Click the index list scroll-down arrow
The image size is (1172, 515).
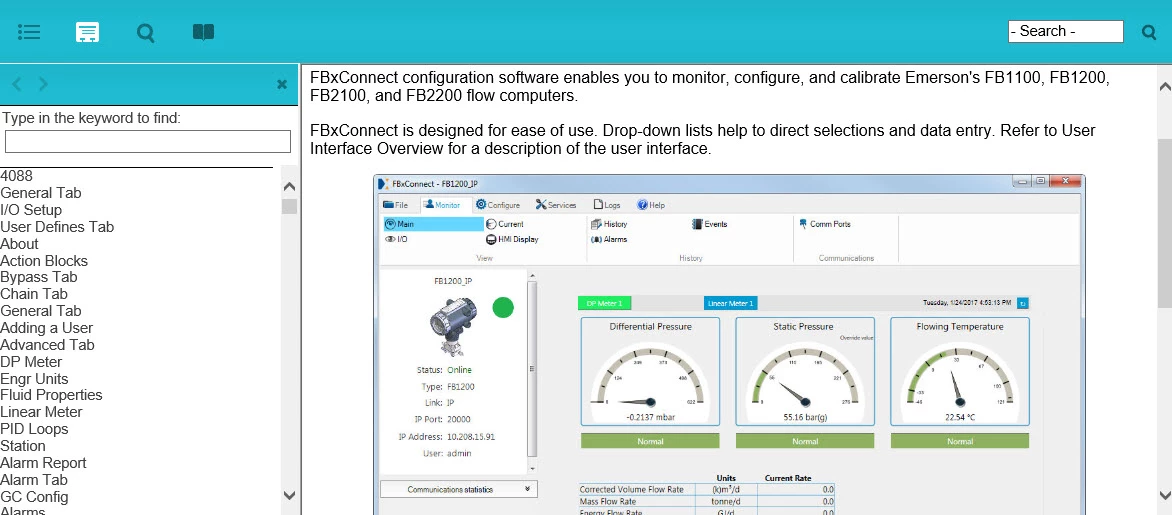point(289,495)
